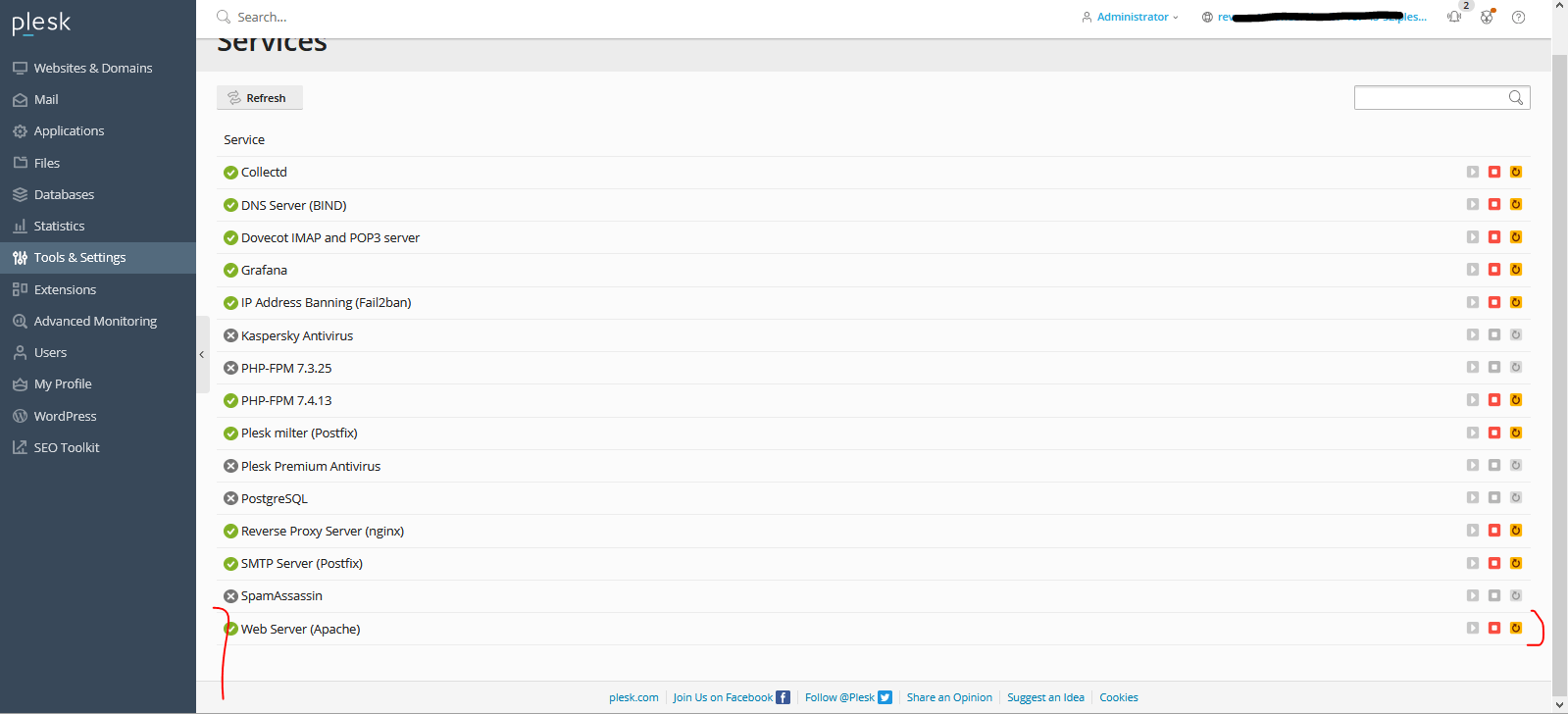
Task: Stop IP Address Banning (Fail2ban)
Action: pos(1494,302)
